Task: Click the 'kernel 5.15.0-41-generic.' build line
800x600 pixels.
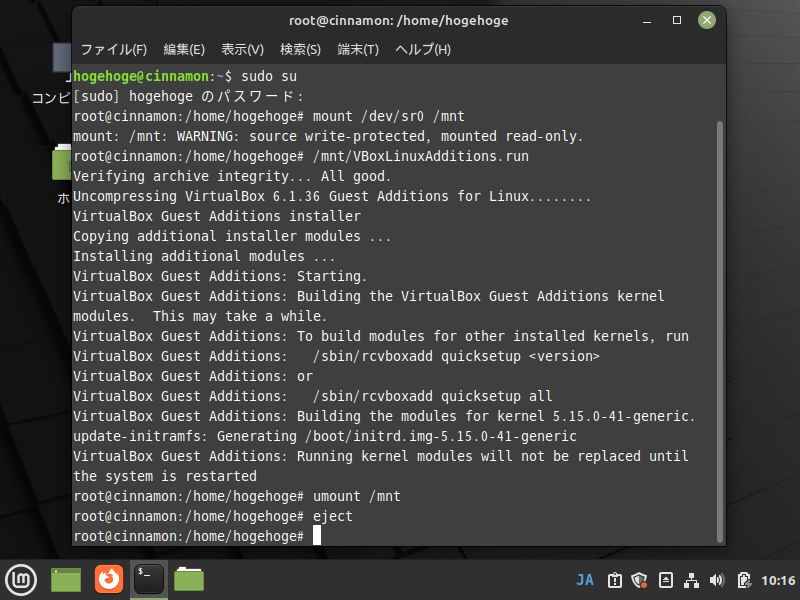Action: coord(384,416)
